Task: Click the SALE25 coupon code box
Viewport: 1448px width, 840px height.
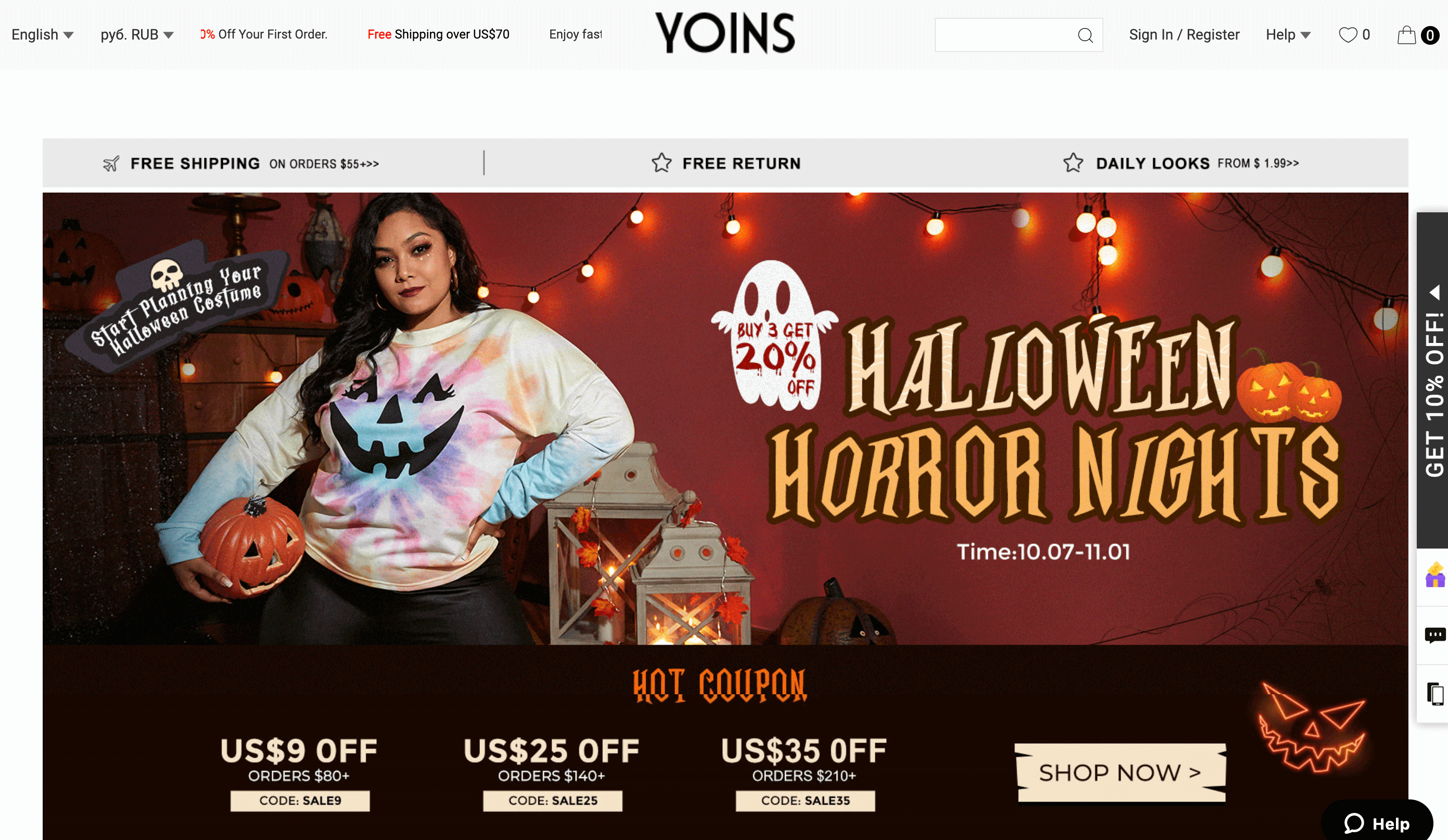Action: 553,800
